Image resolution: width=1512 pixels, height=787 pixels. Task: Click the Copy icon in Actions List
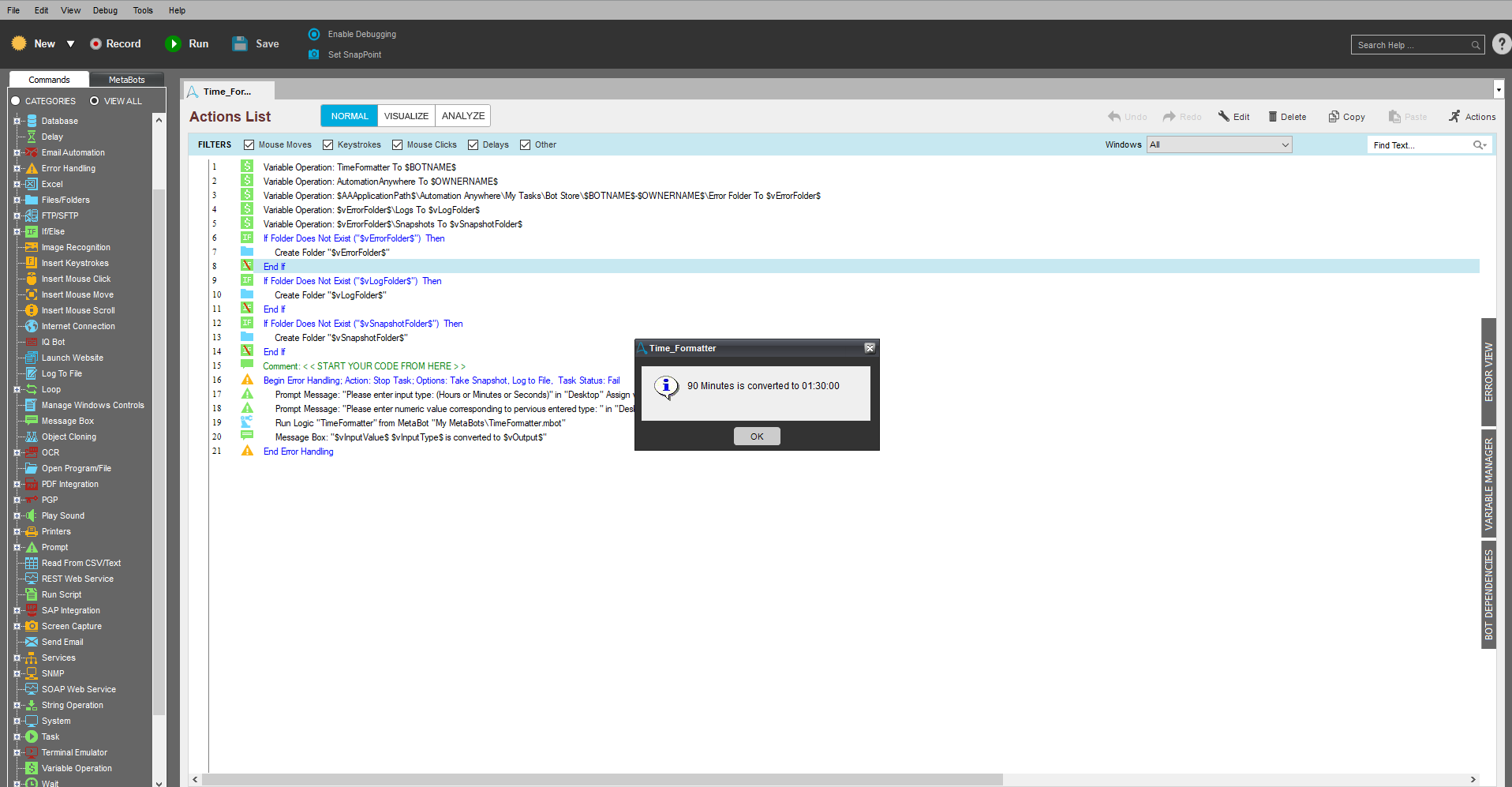point(1334,117)
